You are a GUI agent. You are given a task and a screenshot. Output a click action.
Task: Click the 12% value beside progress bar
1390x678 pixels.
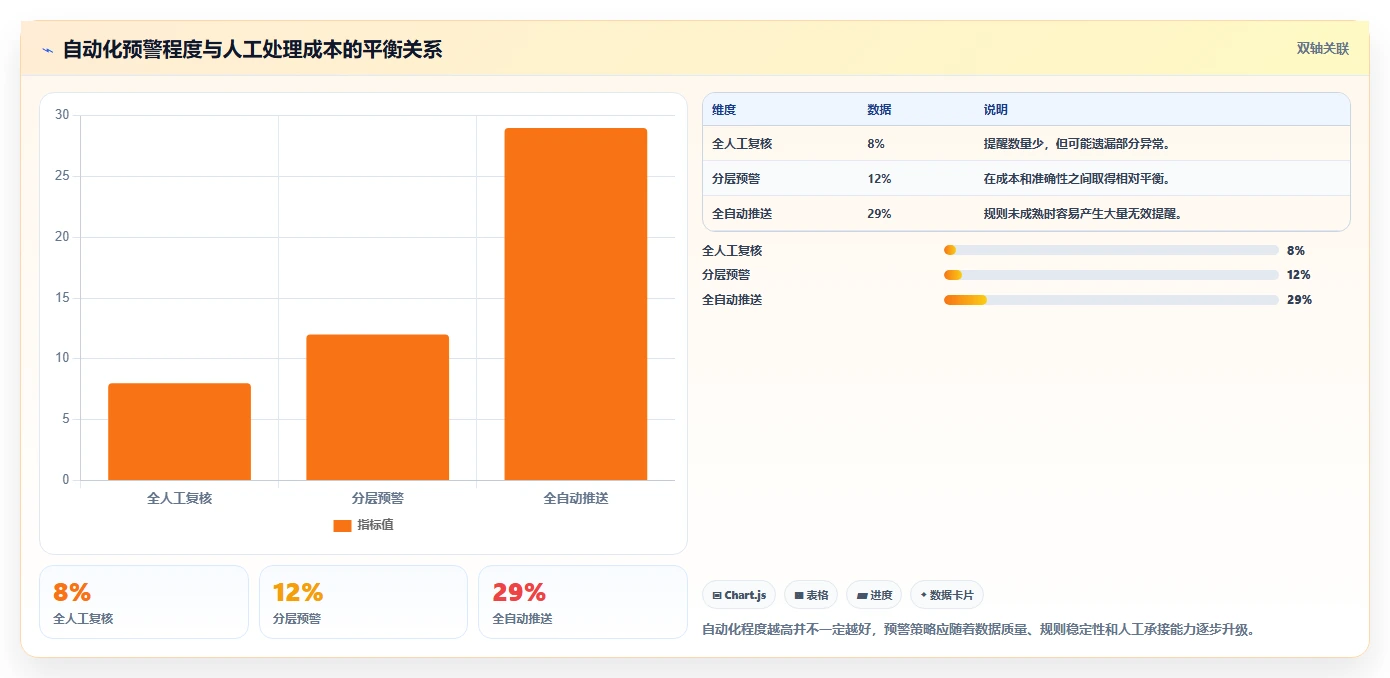click(x=1299, y=275)
